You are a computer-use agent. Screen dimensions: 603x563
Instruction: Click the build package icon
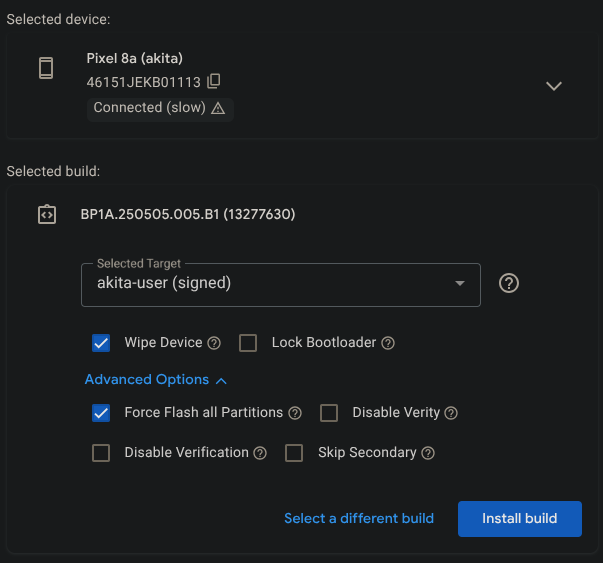(46, 214)
